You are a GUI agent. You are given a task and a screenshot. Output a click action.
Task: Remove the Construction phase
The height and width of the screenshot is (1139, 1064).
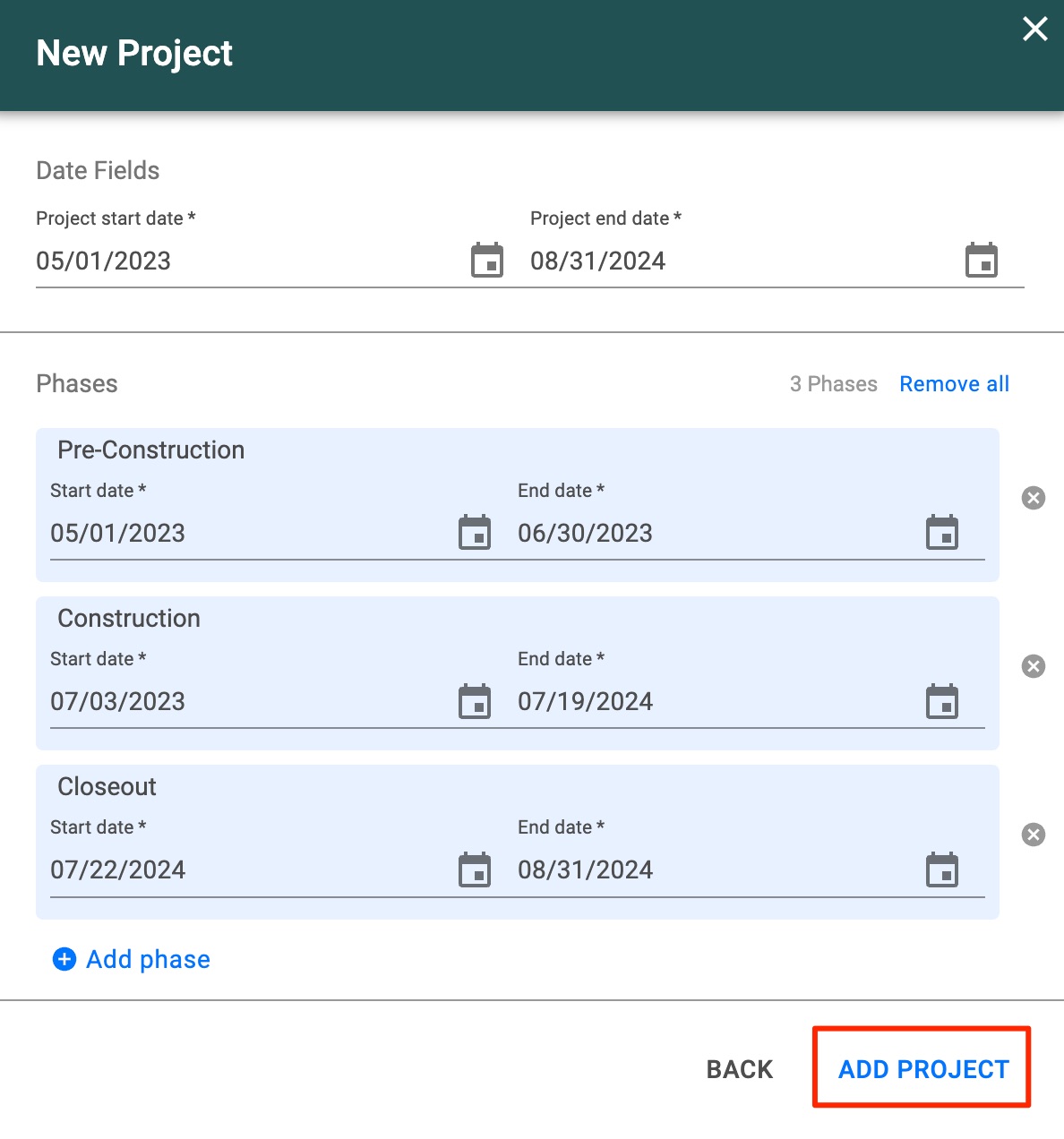1034,666
